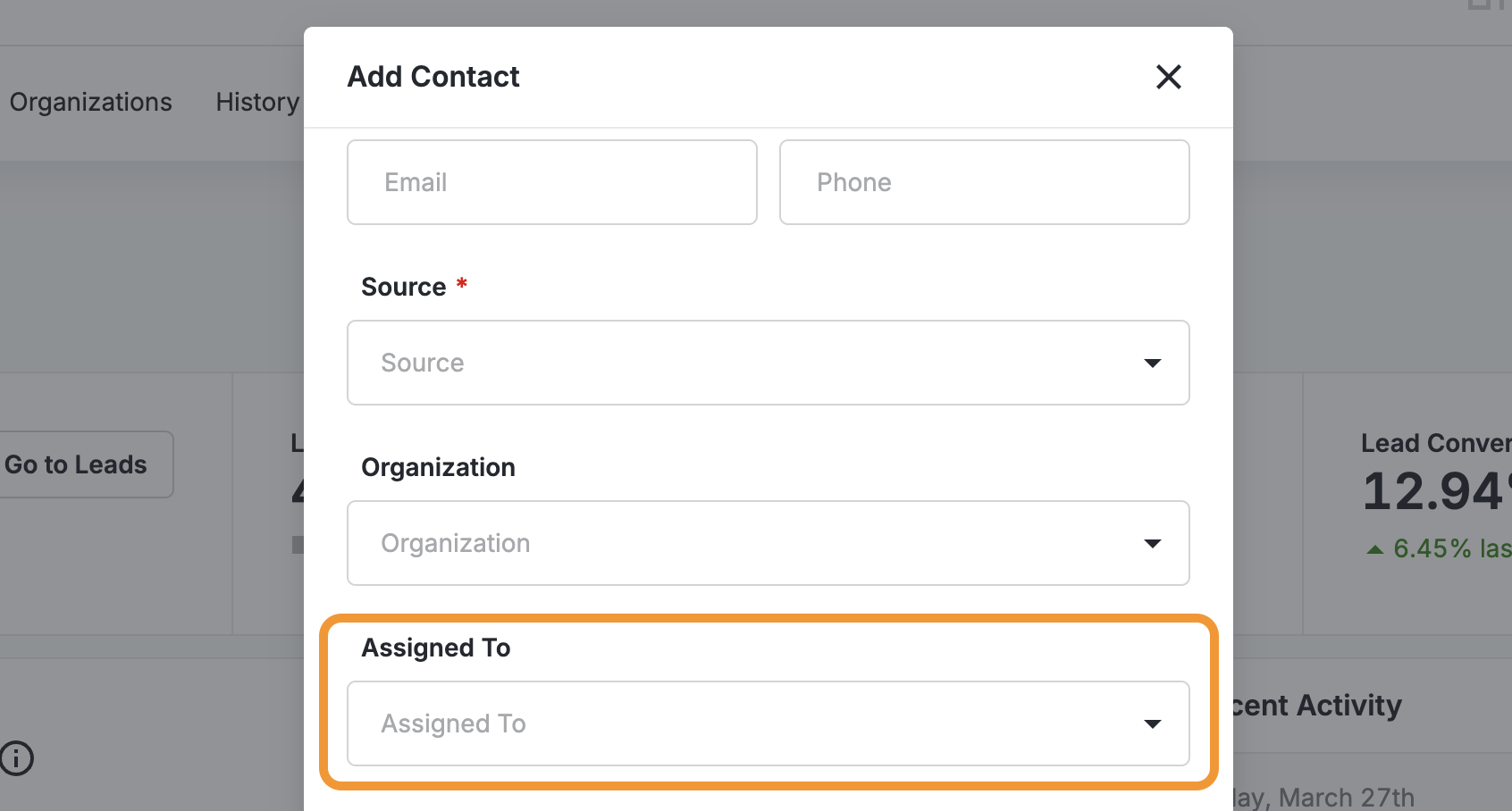Image resolution: width=1512 pixels, height=811 pixels.
Task: Click the Assigned To caret arrow
Action: coord(1153,723)
